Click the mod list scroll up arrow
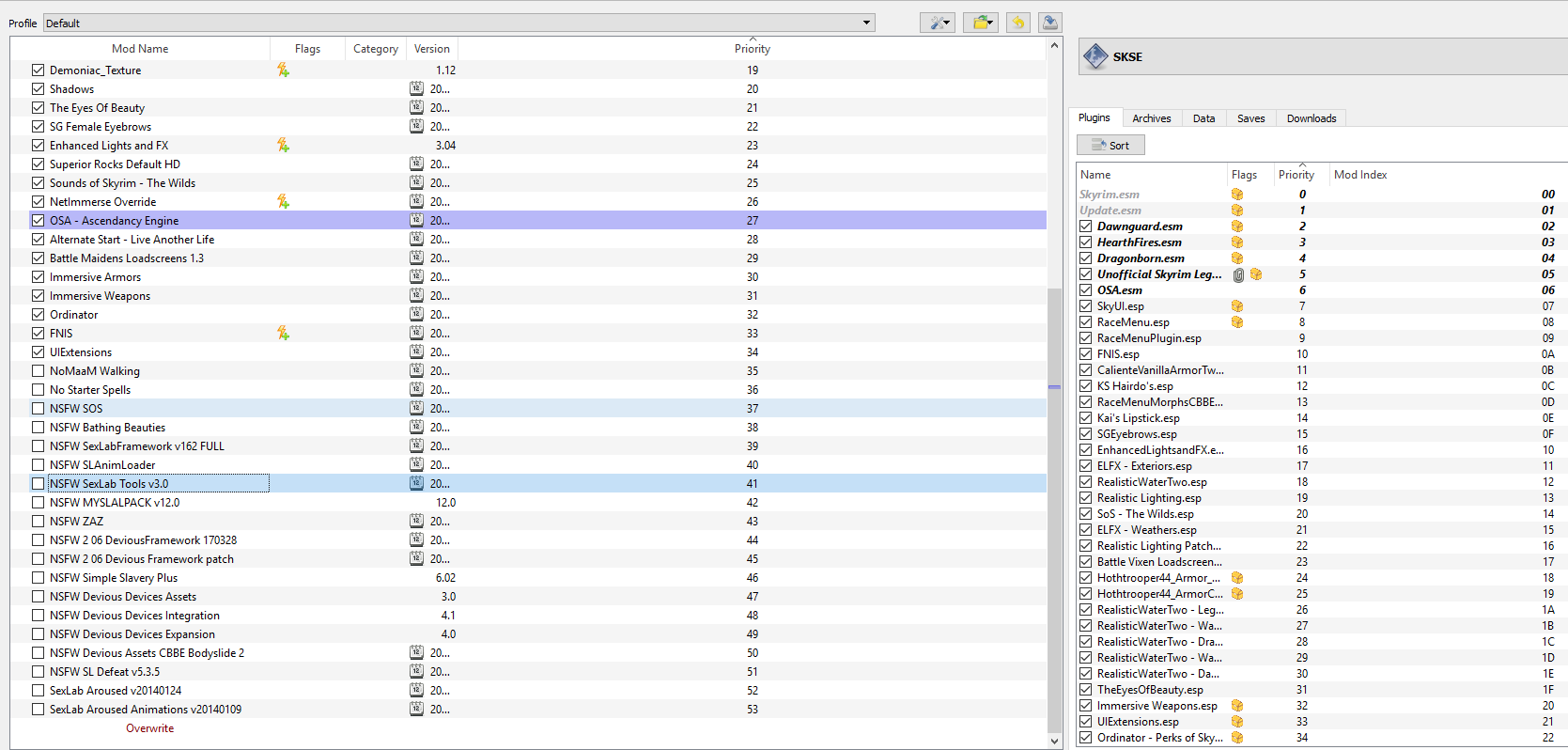1568x750 pixels. (1054, 45)
